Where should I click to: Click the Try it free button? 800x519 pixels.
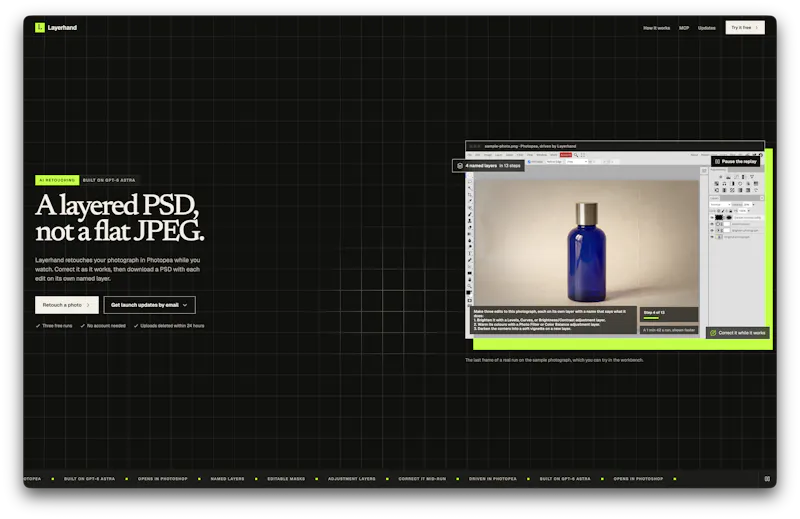(745, 28)
